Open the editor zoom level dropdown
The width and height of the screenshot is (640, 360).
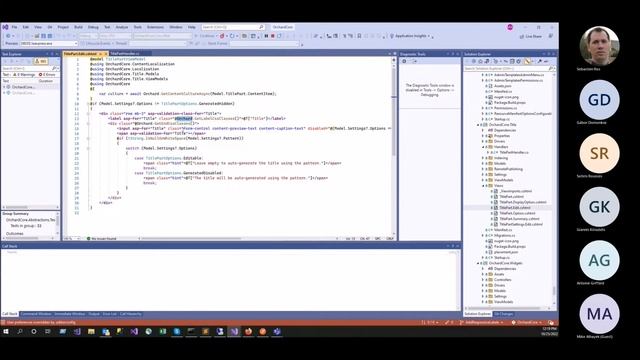pyautogui.click(x=73, y=238)
